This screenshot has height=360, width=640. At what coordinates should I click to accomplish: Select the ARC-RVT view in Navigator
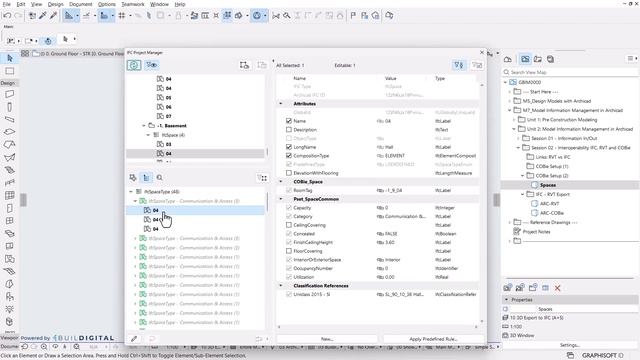pos(549,204)
